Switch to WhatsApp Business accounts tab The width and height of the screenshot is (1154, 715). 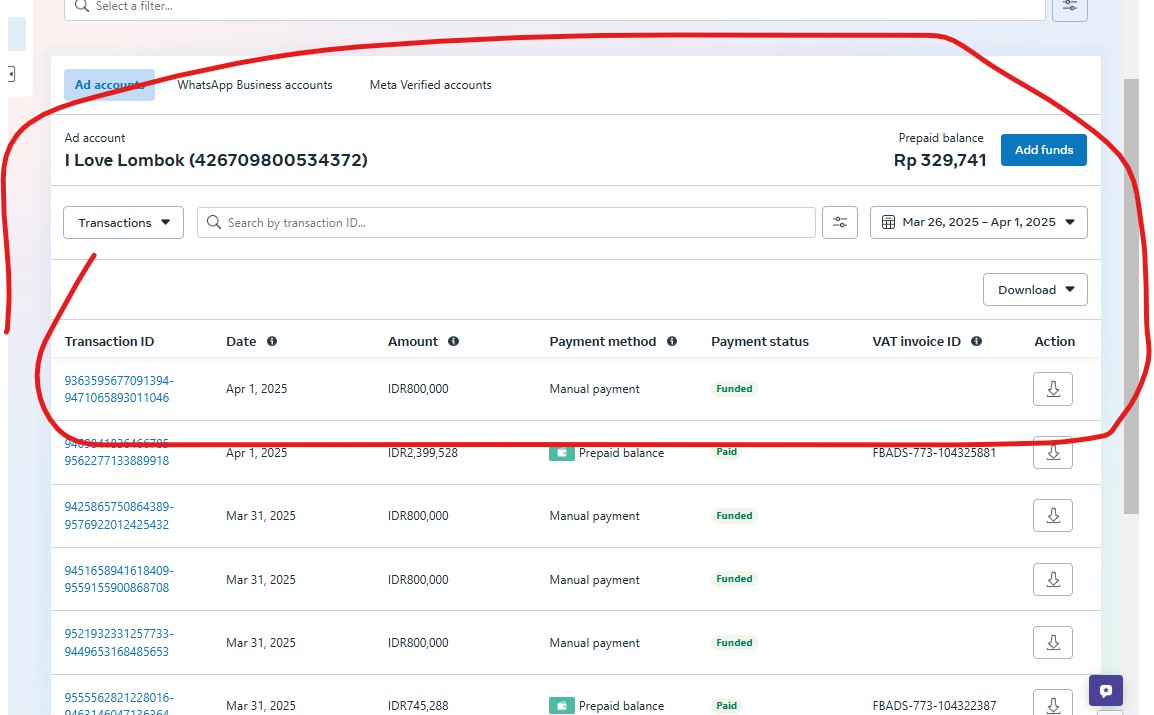(255, 85)
